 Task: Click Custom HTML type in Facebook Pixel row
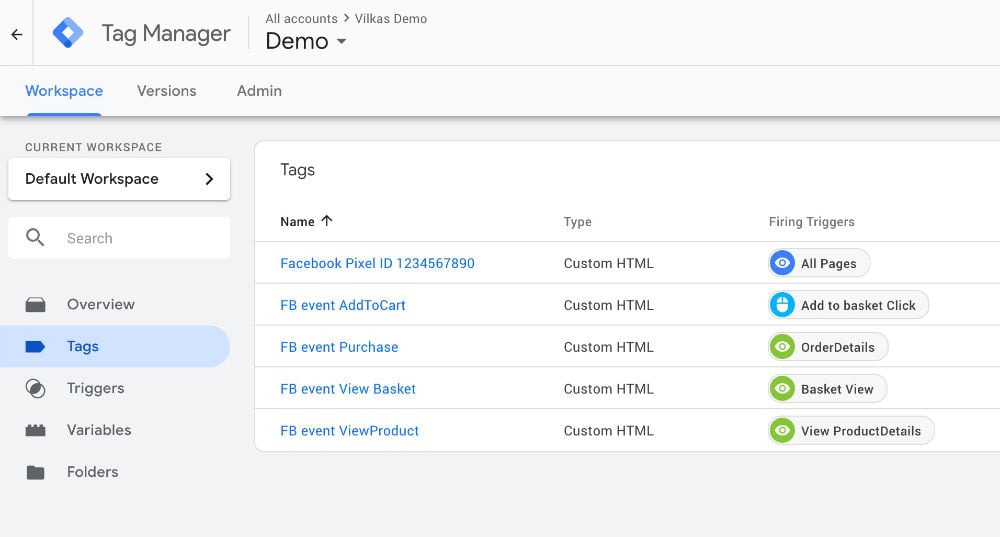608,263
